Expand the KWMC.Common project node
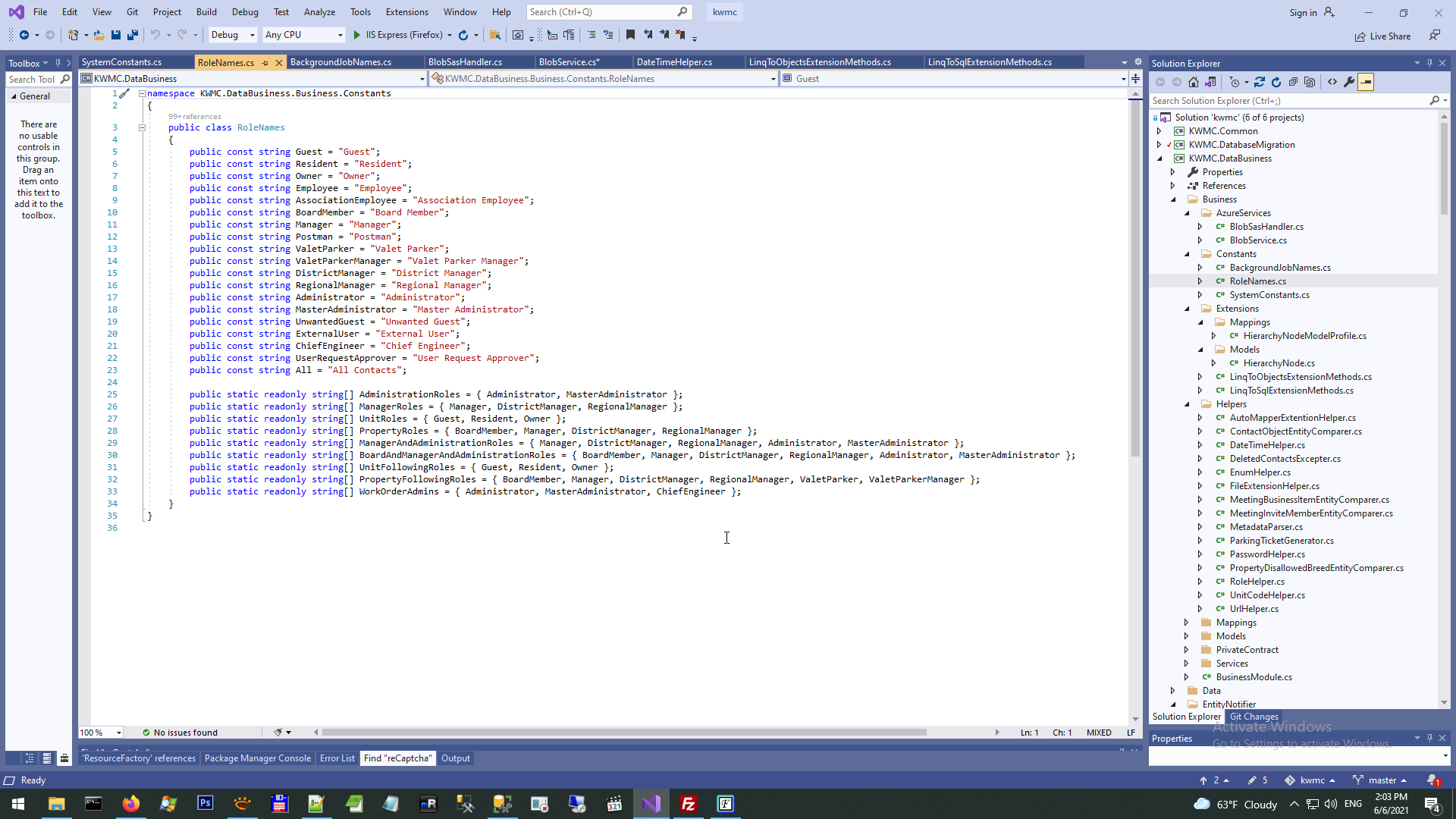The height and width of the screenshot is (819, 1456). point(1159,131)
